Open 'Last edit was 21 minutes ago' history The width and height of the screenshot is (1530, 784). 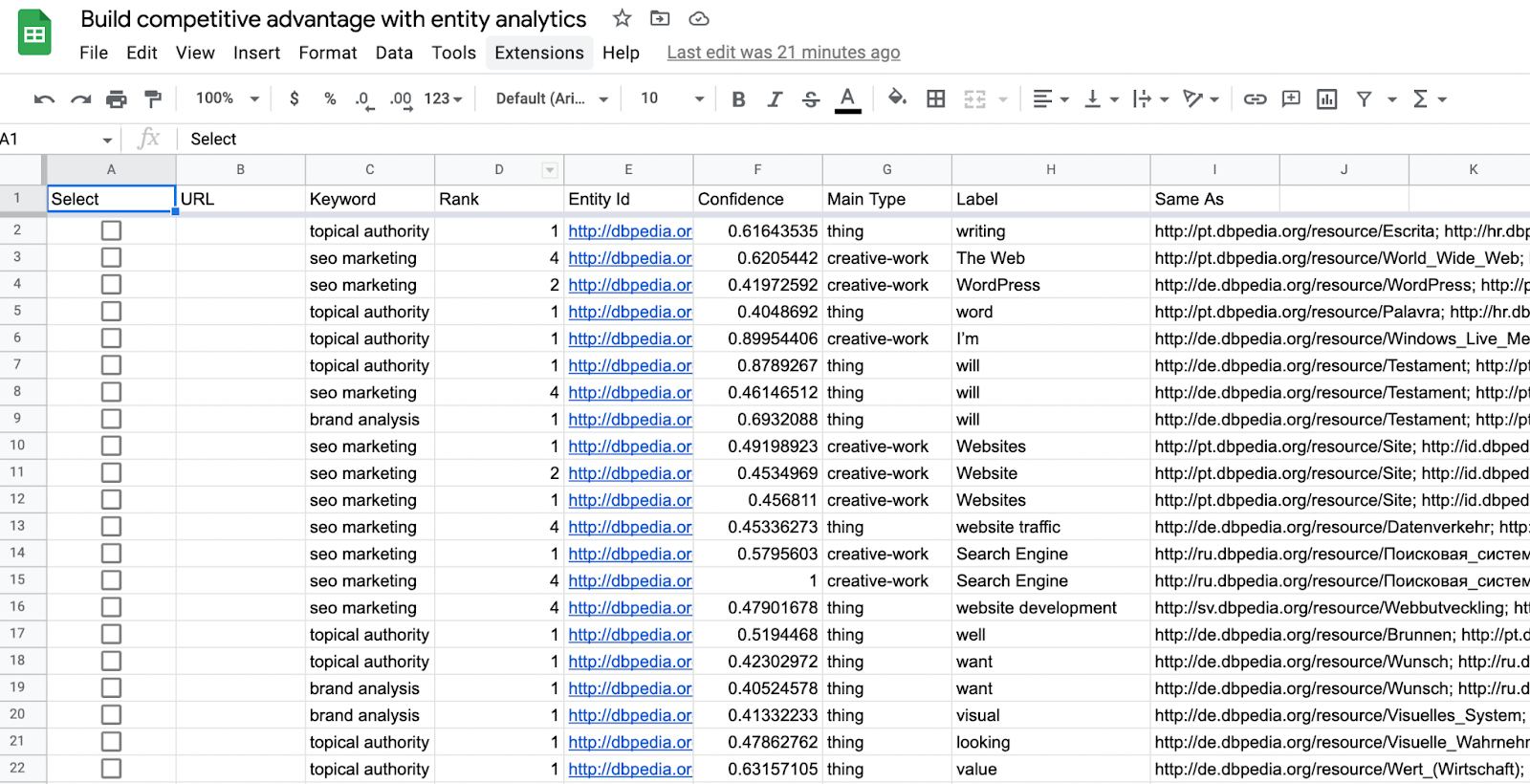(783, 53)
